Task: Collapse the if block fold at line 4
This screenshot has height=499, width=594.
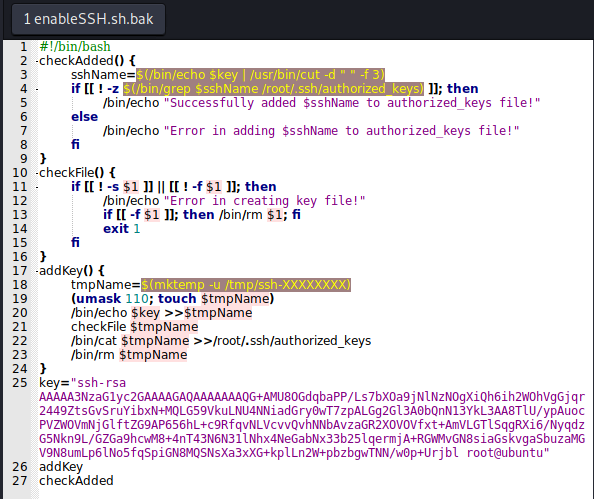Action: pyautogui.click(x=37, y=89)
